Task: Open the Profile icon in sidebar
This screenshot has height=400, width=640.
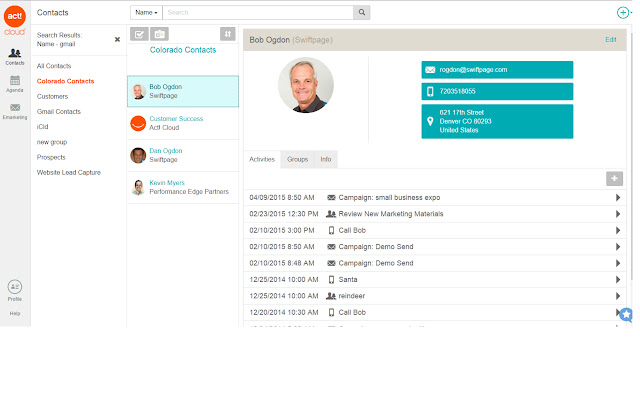Action: [x=15, y=290]
